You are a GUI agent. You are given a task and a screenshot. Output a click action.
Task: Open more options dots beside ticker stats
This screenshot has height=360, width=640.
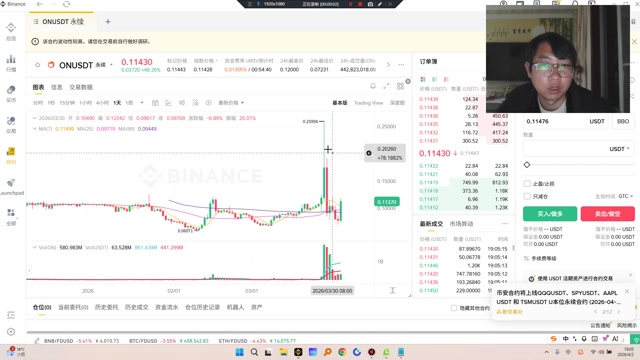[401, 65]
